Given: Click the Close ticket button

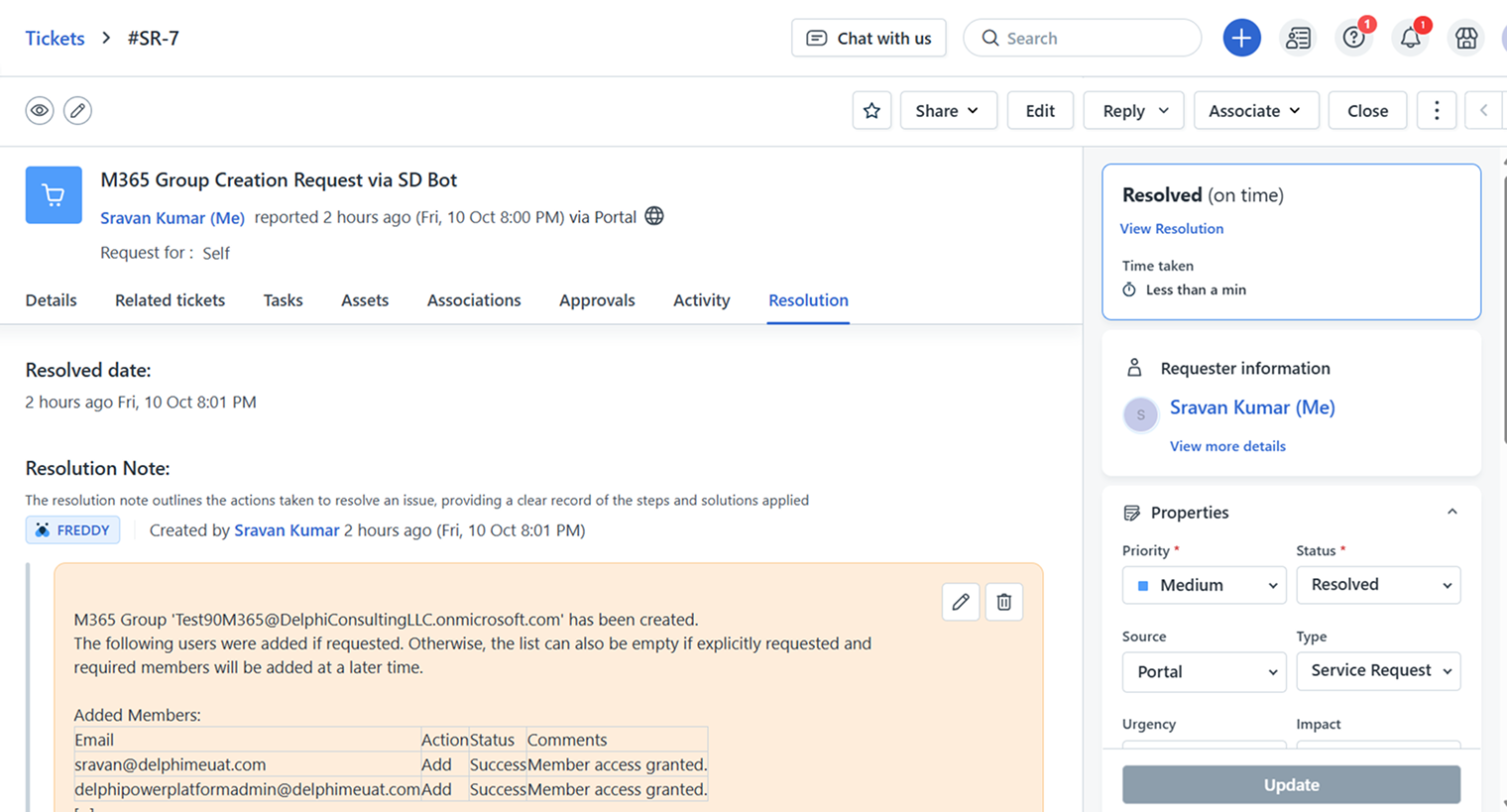Looking at the screenshot, I should 1367,110.
